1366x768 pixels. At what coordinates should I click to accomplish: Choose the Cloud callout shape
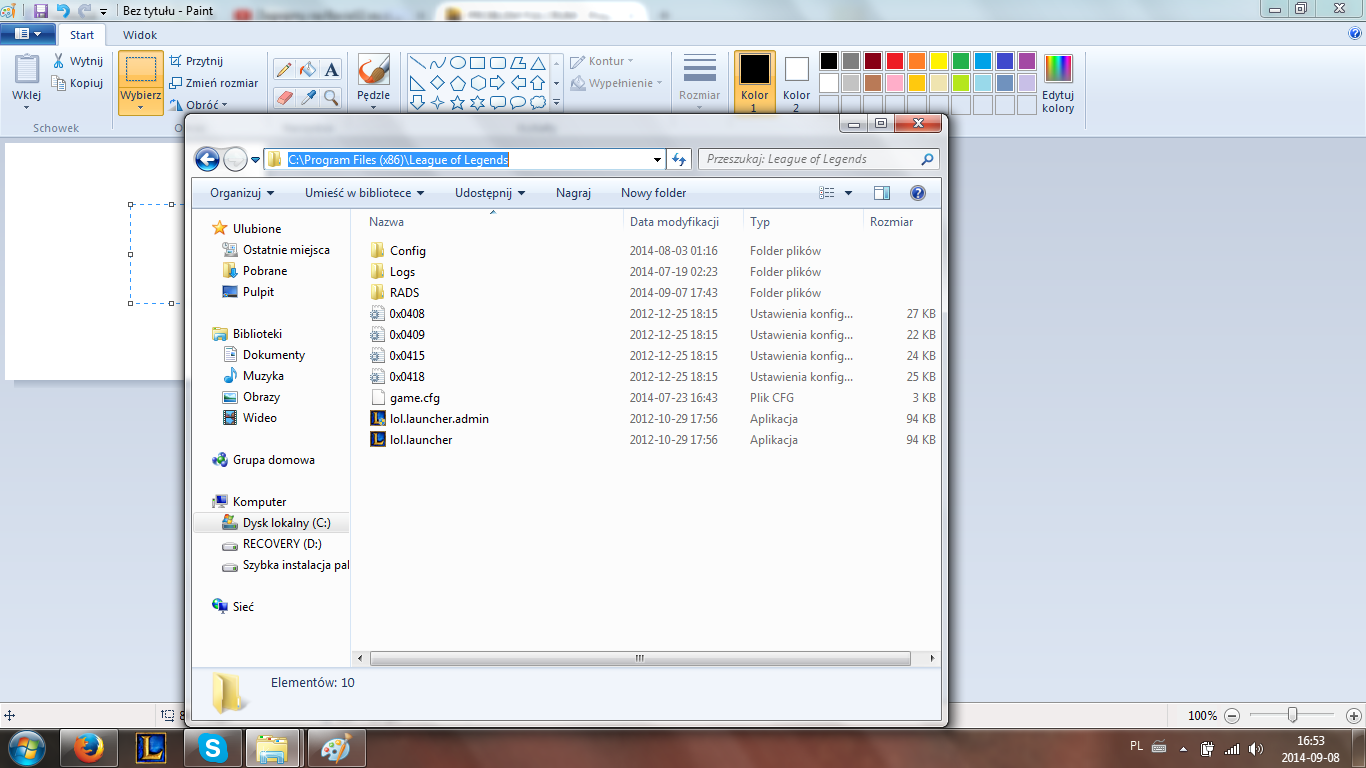[537, 102]
